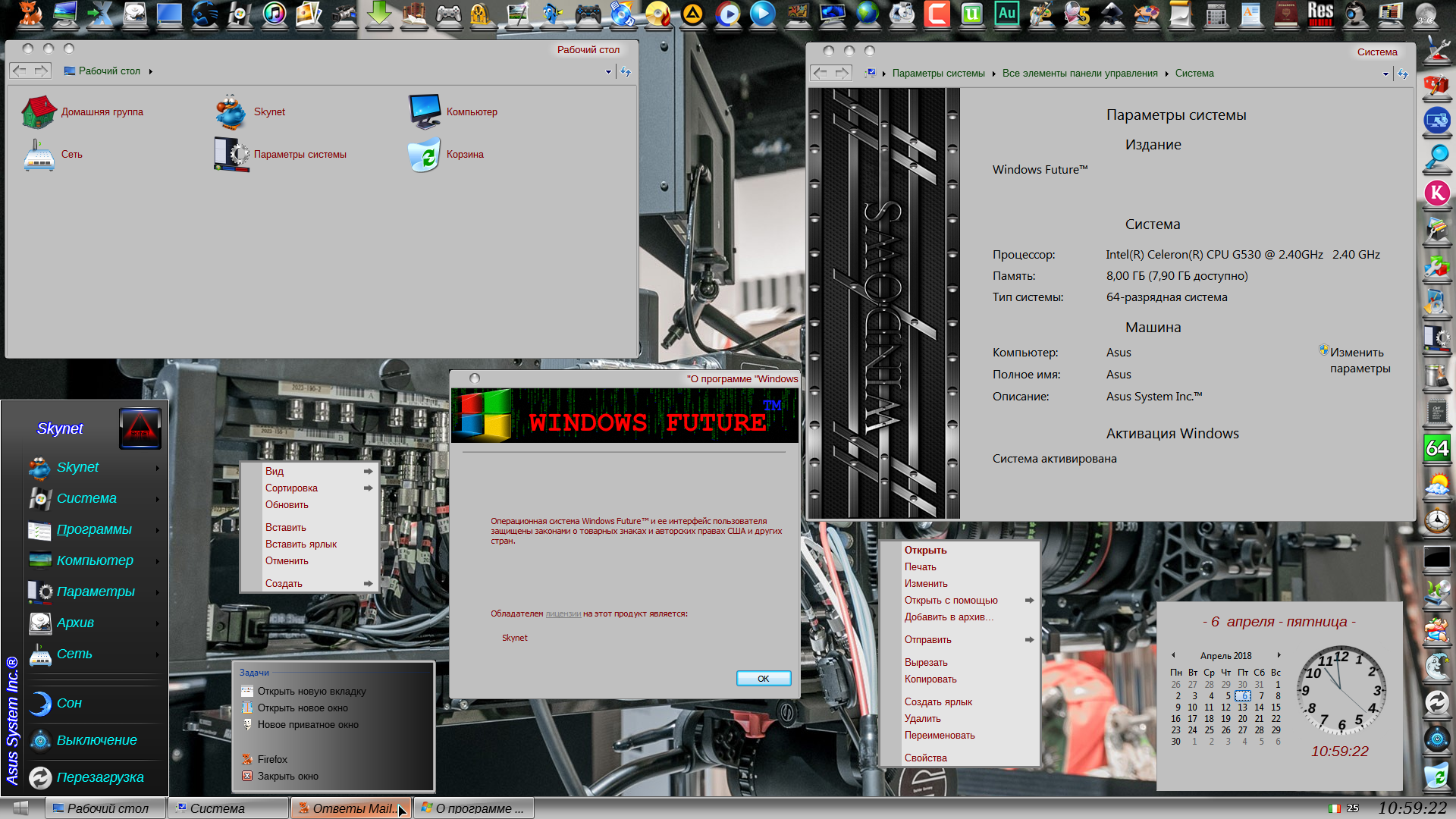This screenshot has height=819, width=1456.
Task: Switch to Ответы Mail taskbar button
Action: [351, 808]
